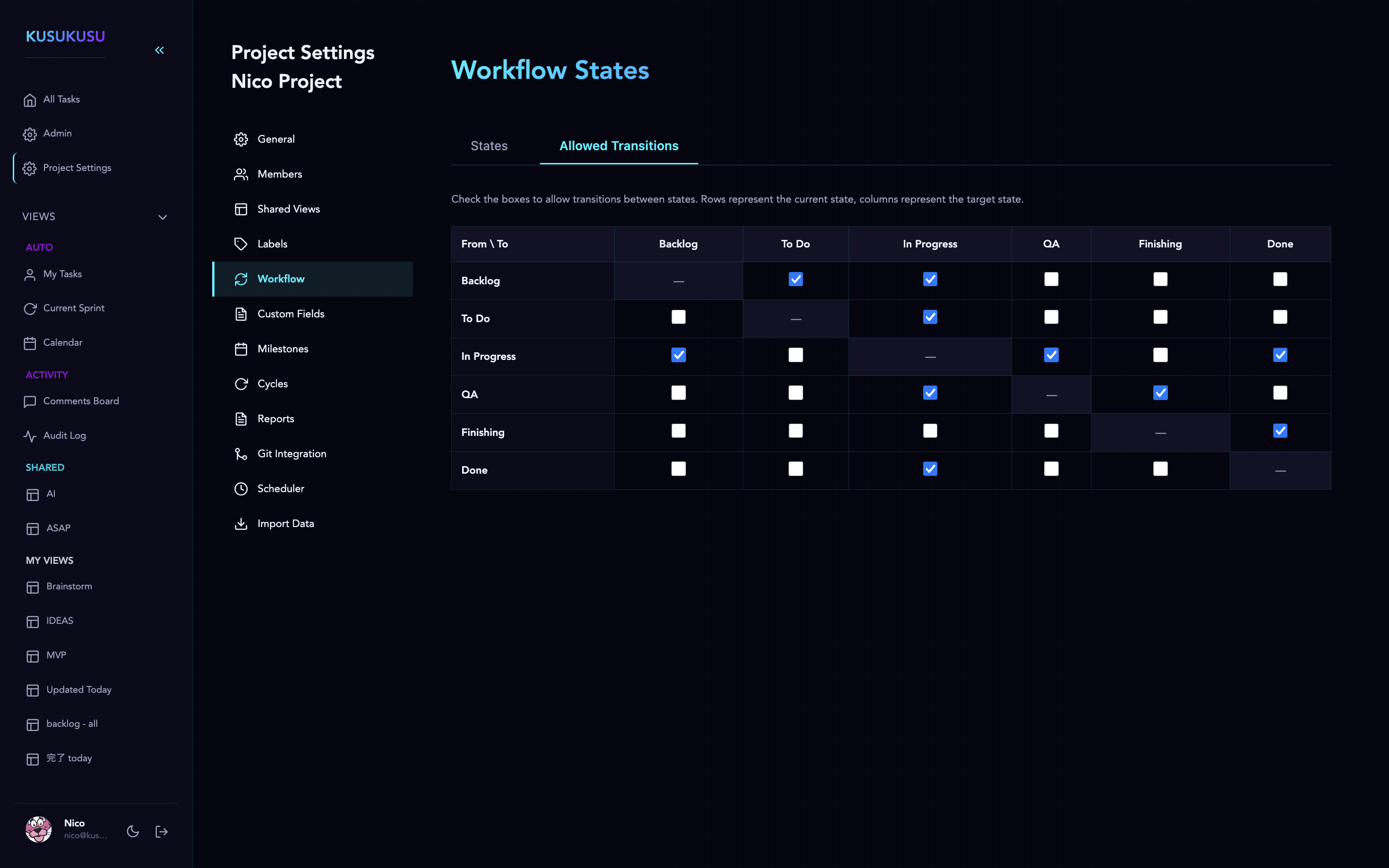Collapse the left sidebar
The image size is (1389, 868).
160,50
